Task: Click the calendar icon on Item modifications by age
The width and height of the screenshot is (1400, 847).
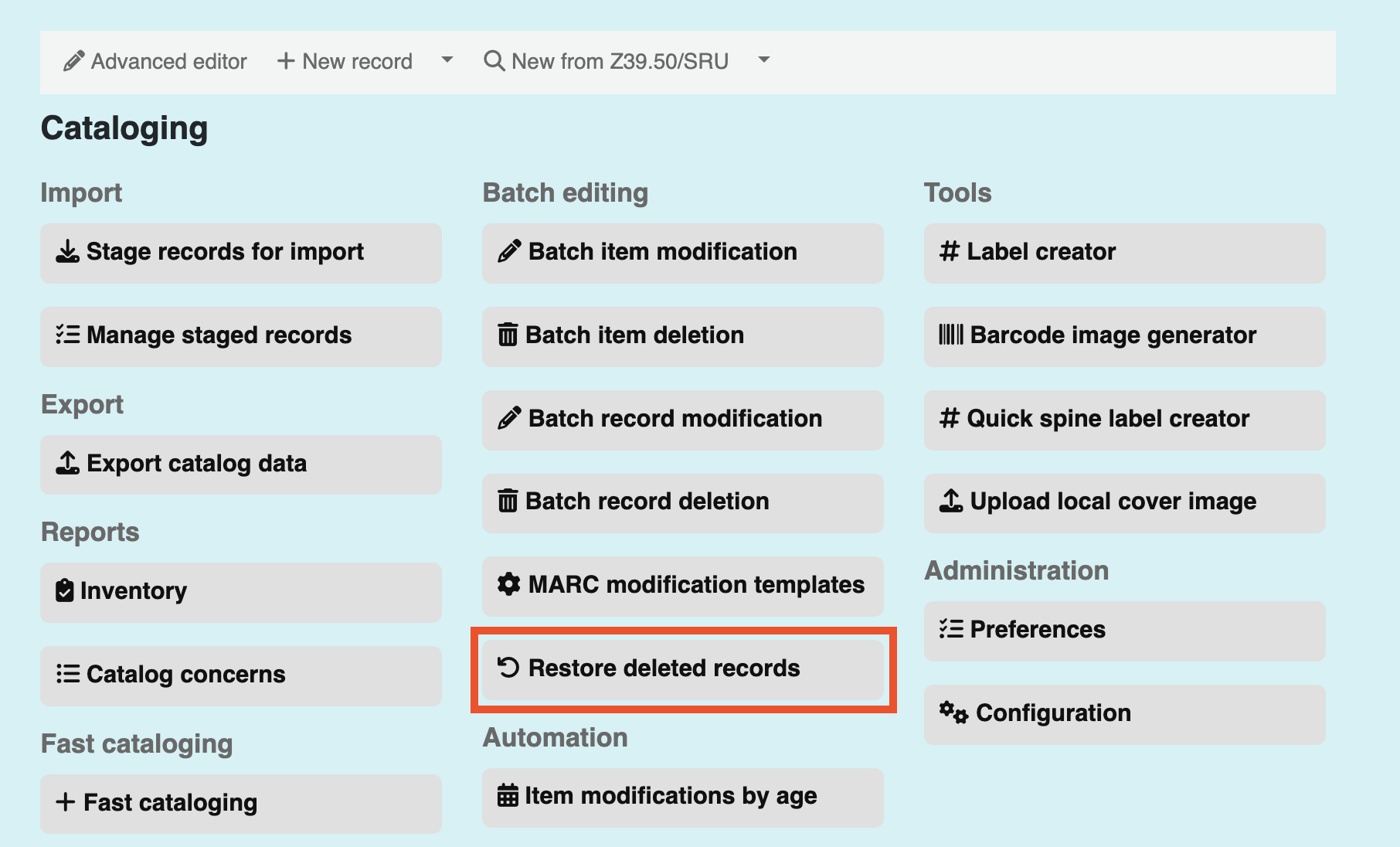Action: [508, 795]
